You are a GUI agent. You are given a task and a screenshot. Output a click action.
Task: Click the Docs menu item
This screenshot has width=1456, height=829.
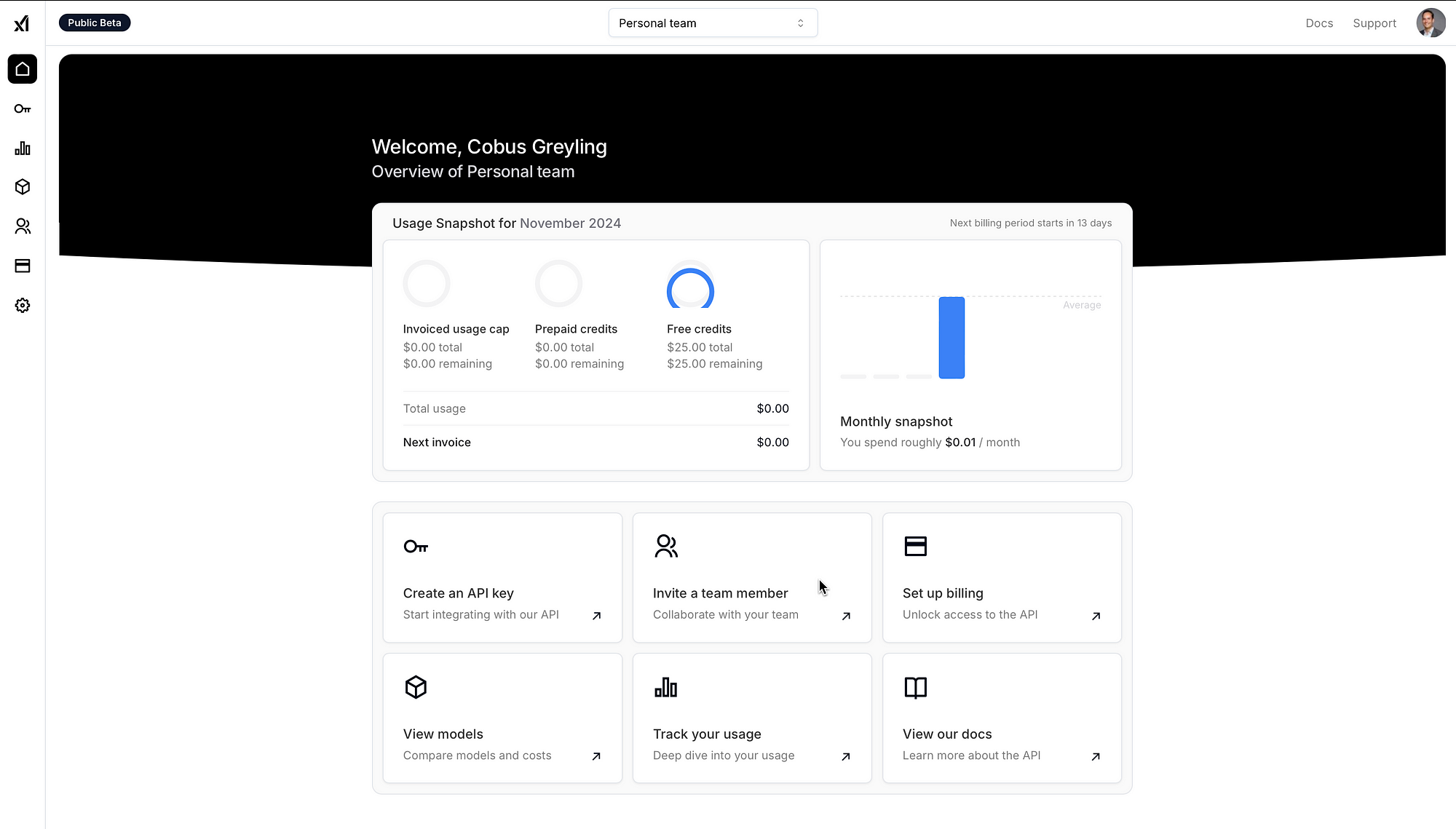click(x=1318, y=23)
